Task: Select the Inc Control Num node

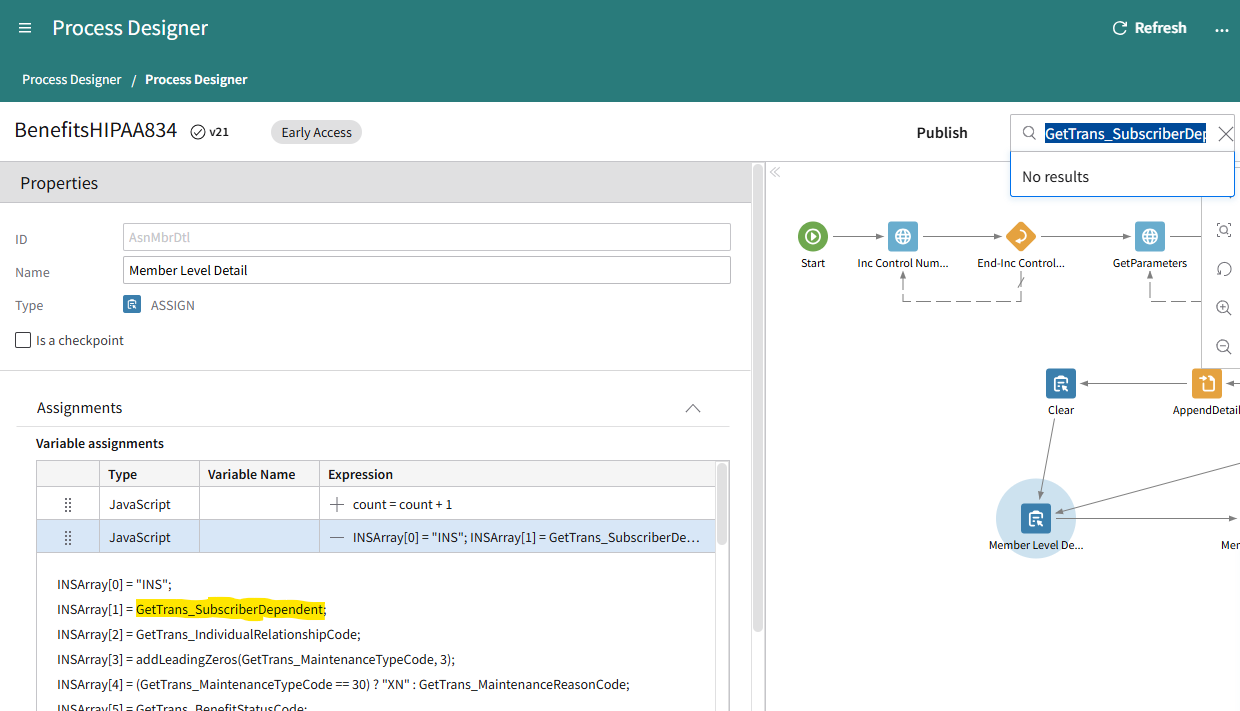Action: coord(903,237)
